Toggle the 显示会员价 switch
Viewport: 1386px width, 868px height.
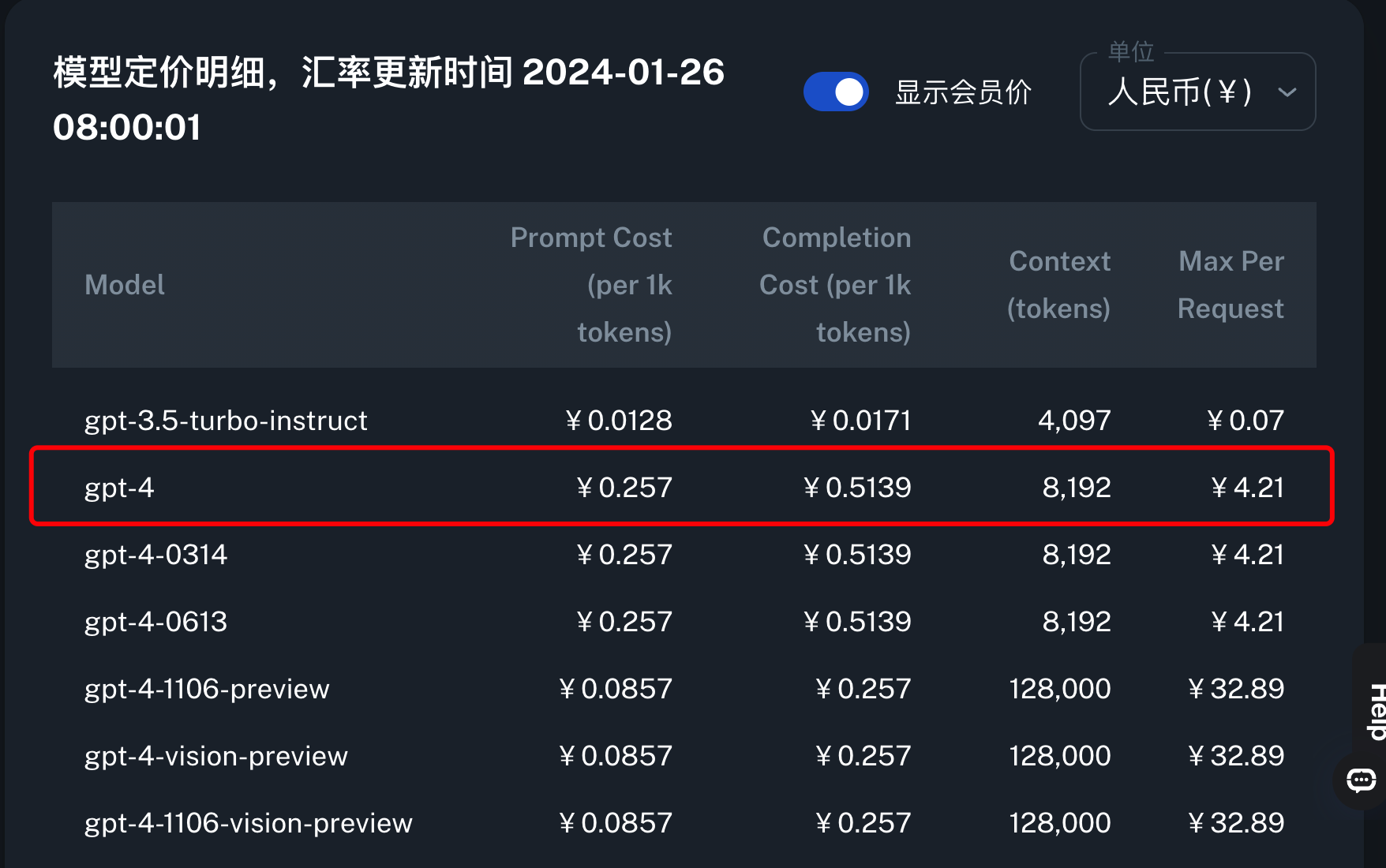(x=836, y=92)
